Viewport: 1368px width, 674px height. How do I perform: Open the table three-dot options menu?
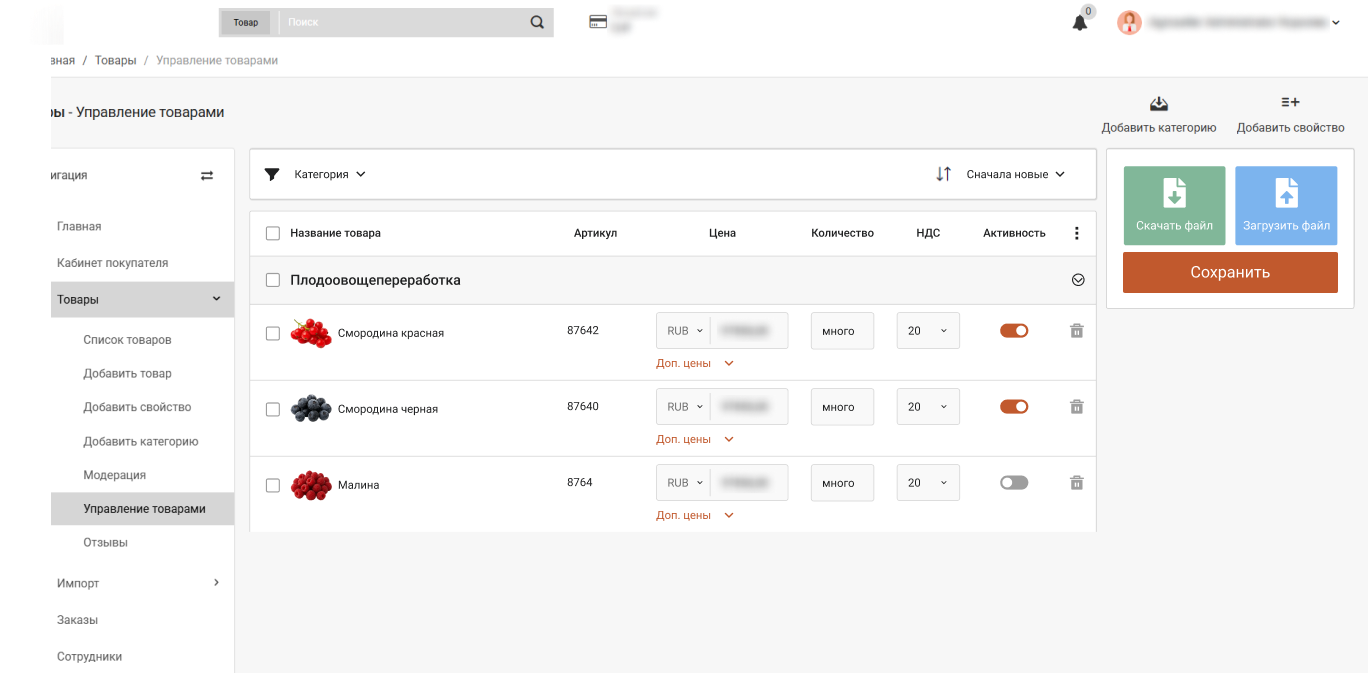[1076, 233]
